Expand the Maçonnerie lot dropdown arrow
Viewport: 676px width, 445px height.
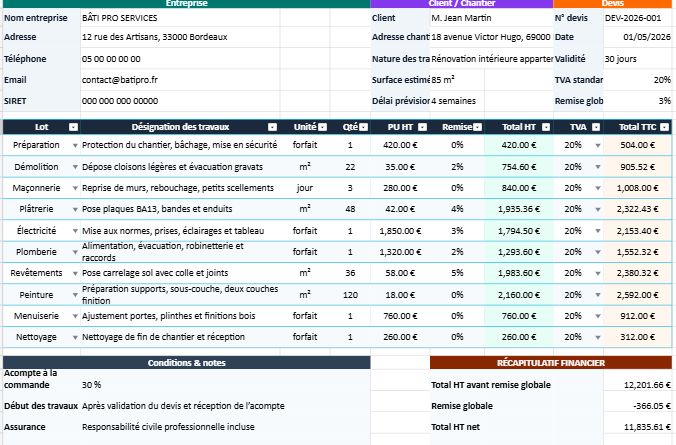coord(75,188)
